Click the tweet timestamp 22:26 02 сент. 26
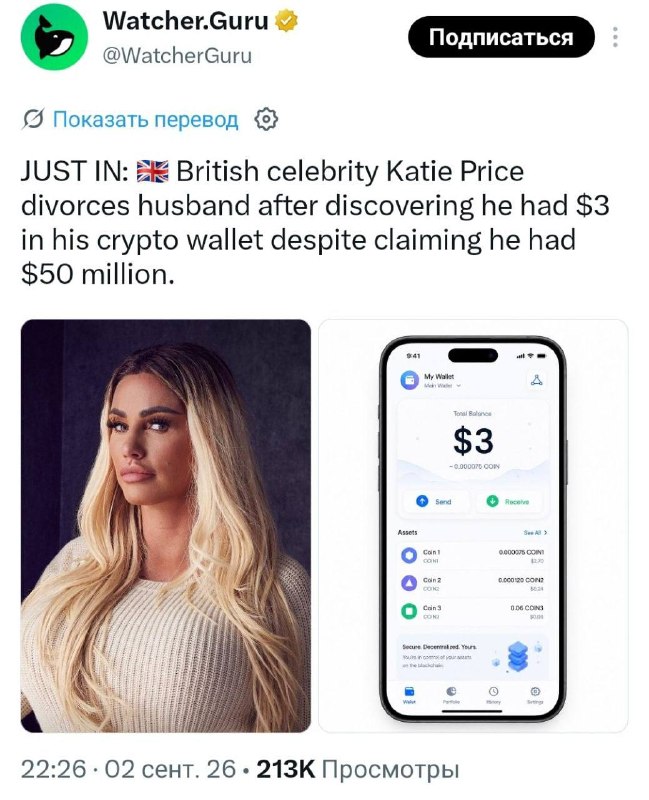The height and width of the screenshot is (800, 649). click(129, 769)
